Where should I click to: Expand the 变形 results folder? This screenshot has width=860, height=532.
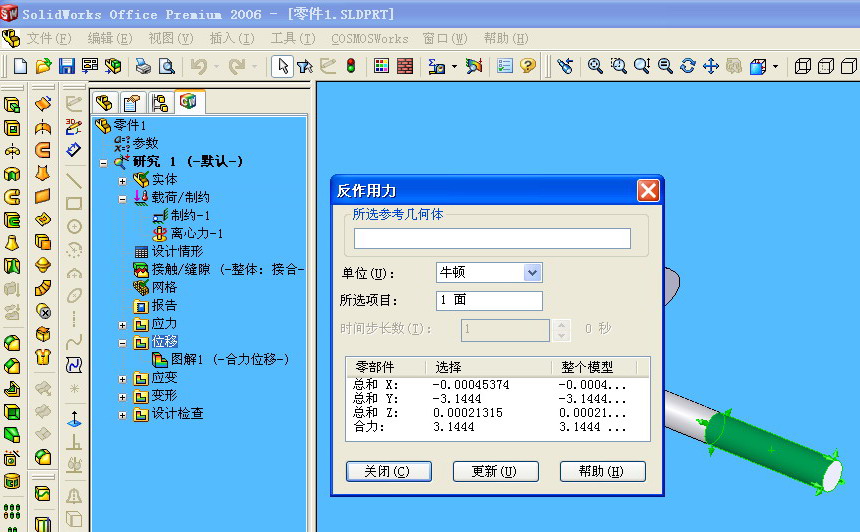(122, 397)
